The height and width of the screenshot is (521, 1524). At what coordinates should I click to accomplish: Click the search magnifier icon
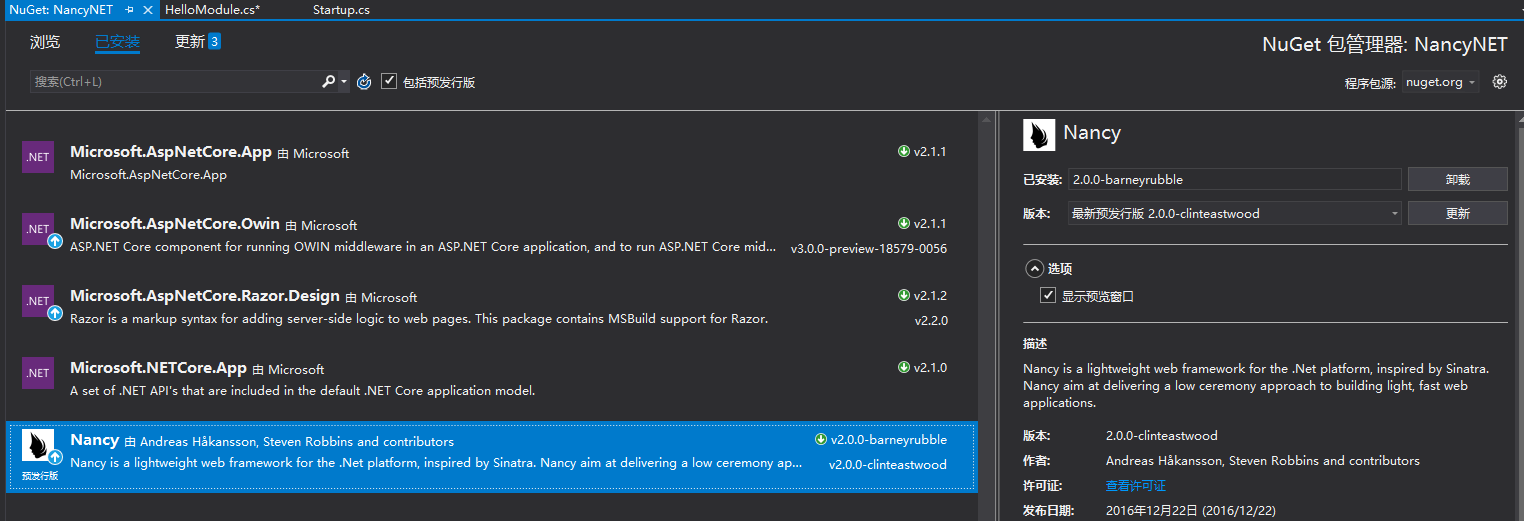(x=328, y=82)
